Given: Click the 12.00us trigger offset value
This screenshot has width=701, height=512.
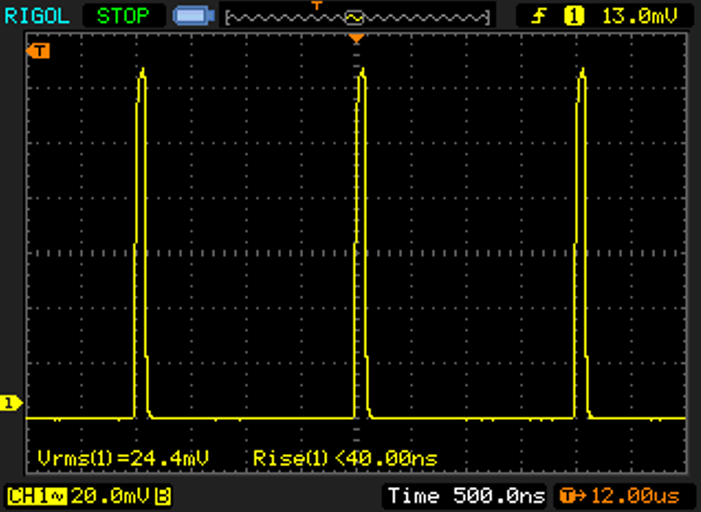Looking at the screenshot, I should (637, 496).
